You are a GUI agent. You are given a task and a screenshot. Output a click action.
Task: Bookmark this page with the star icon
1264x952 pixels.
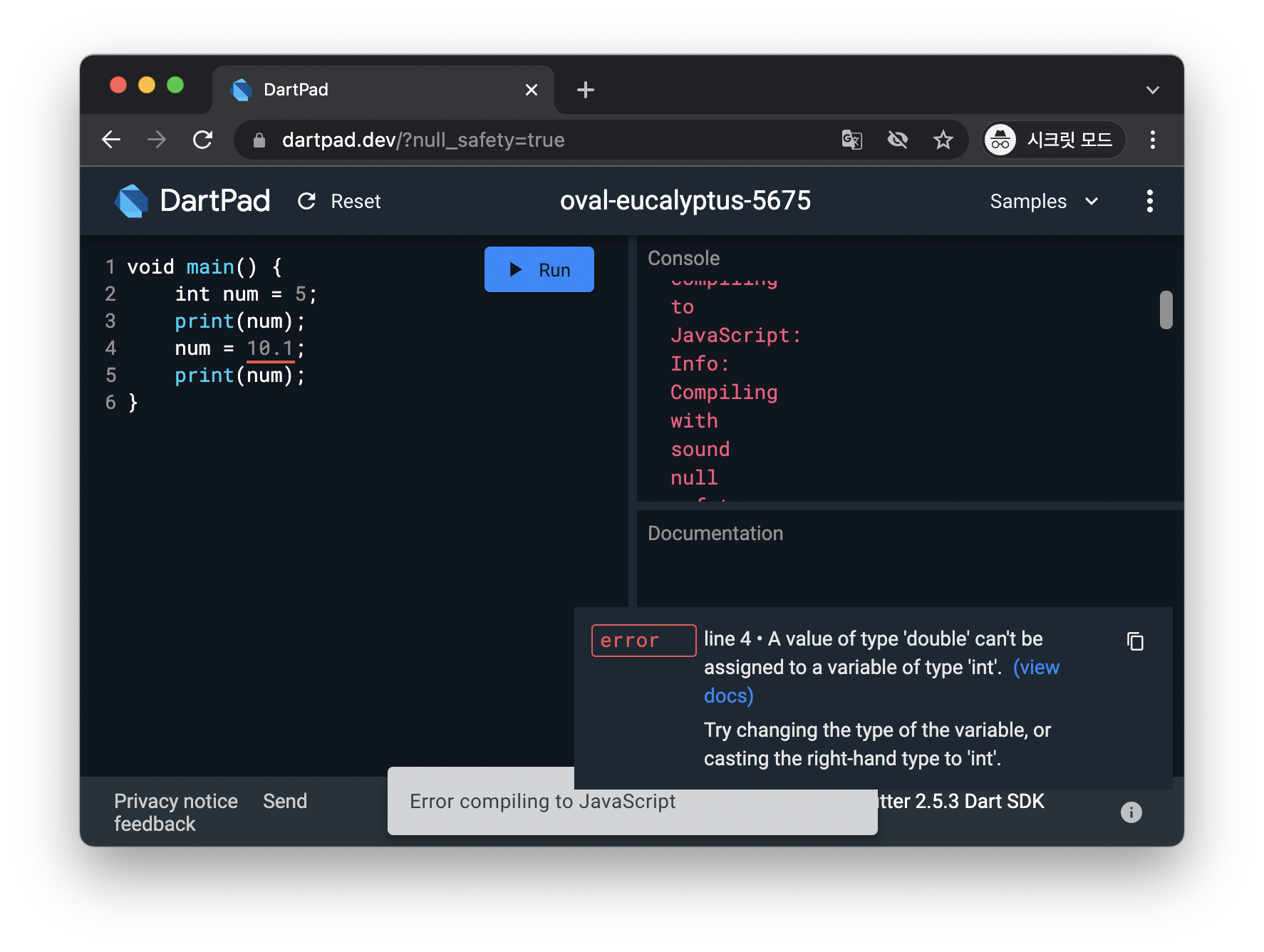point(943,140)
